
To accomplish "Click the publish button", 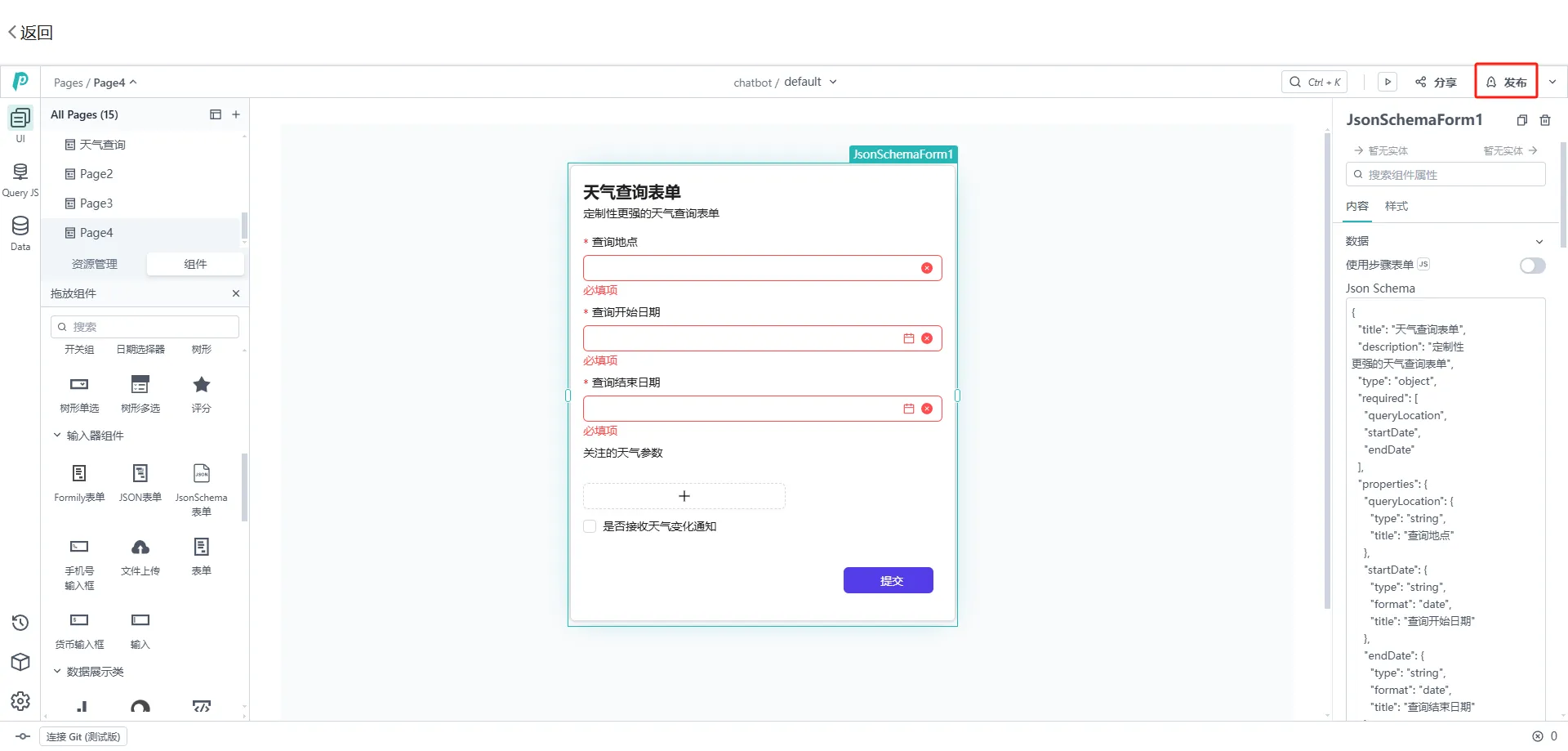I will [x=1506, y=82].
